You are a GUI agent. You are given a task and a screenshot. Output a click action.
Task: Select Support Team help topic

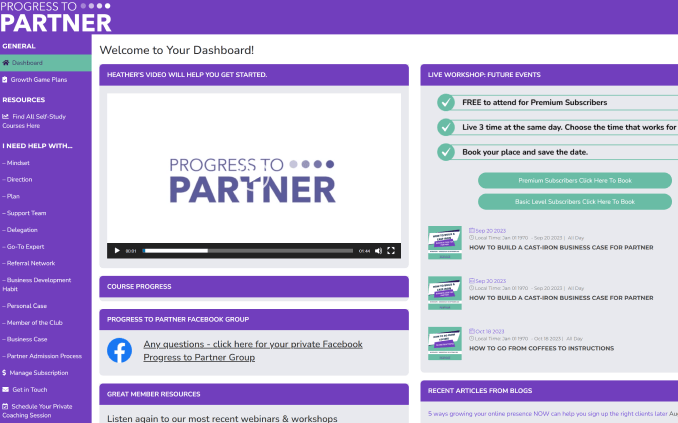[x=24, y=213]
